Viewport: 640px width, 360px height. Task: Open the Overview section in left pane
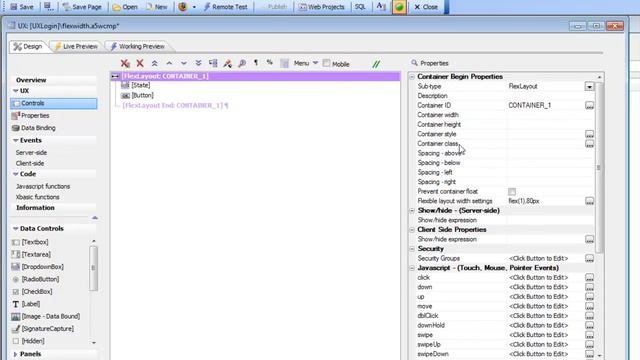(31, 80)
